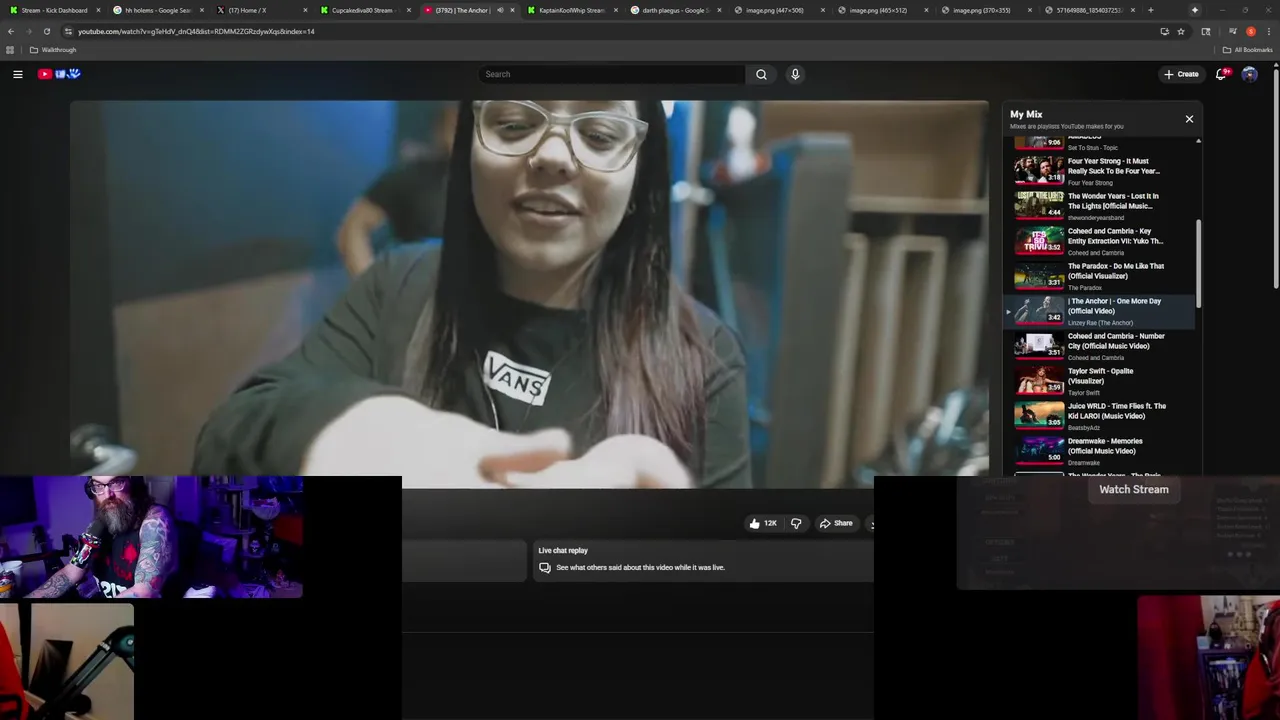This screenshot has width=1280, height=720.
Task: Play Taylor Swift - Opalite (Visualizer)
Action: [x=1100, y=381]
